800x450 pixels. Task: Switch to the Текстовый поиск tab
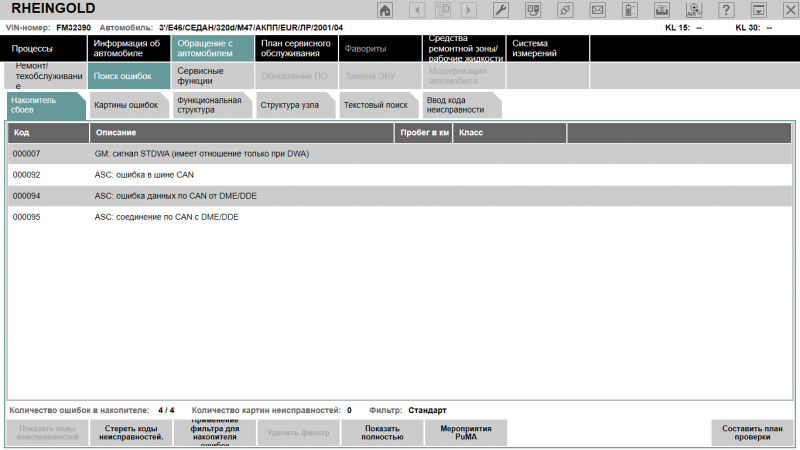point(379,105)
